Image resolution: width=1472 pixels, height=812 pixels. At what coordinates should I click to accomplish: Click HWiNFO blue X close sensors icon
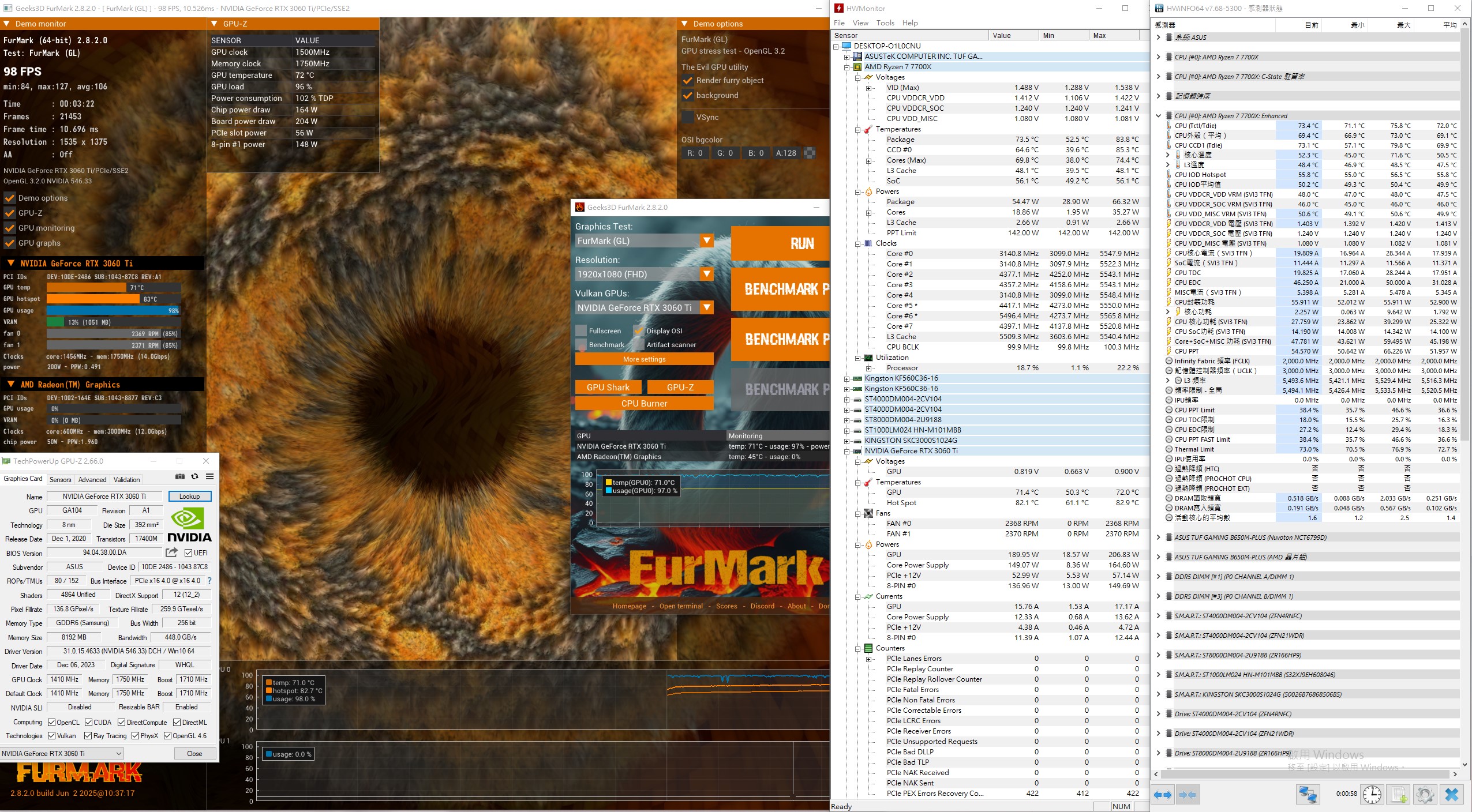[x=1451, y=794]
